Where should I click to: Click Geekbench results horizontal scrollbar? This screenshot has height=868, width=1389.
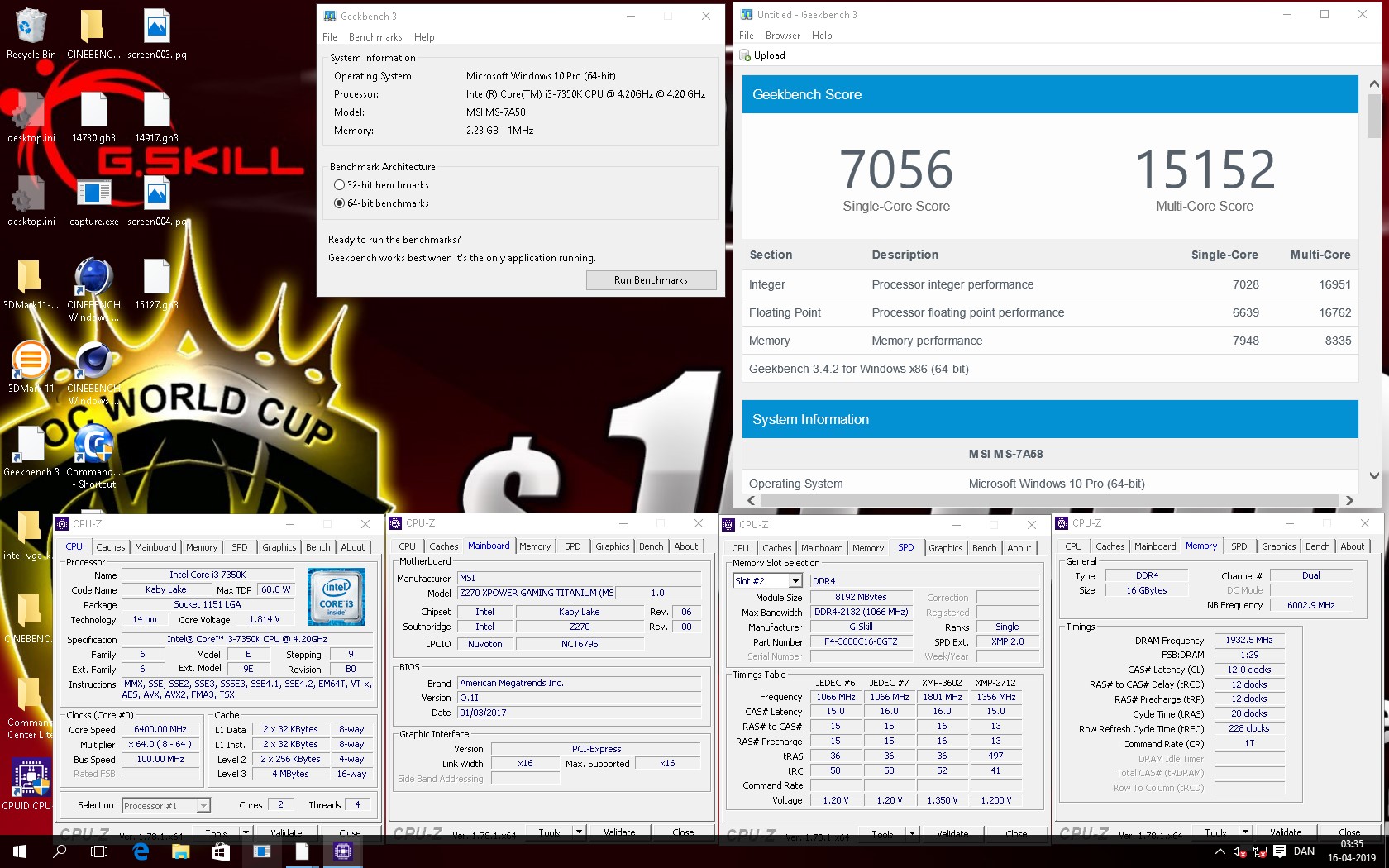click(1048, 500)
